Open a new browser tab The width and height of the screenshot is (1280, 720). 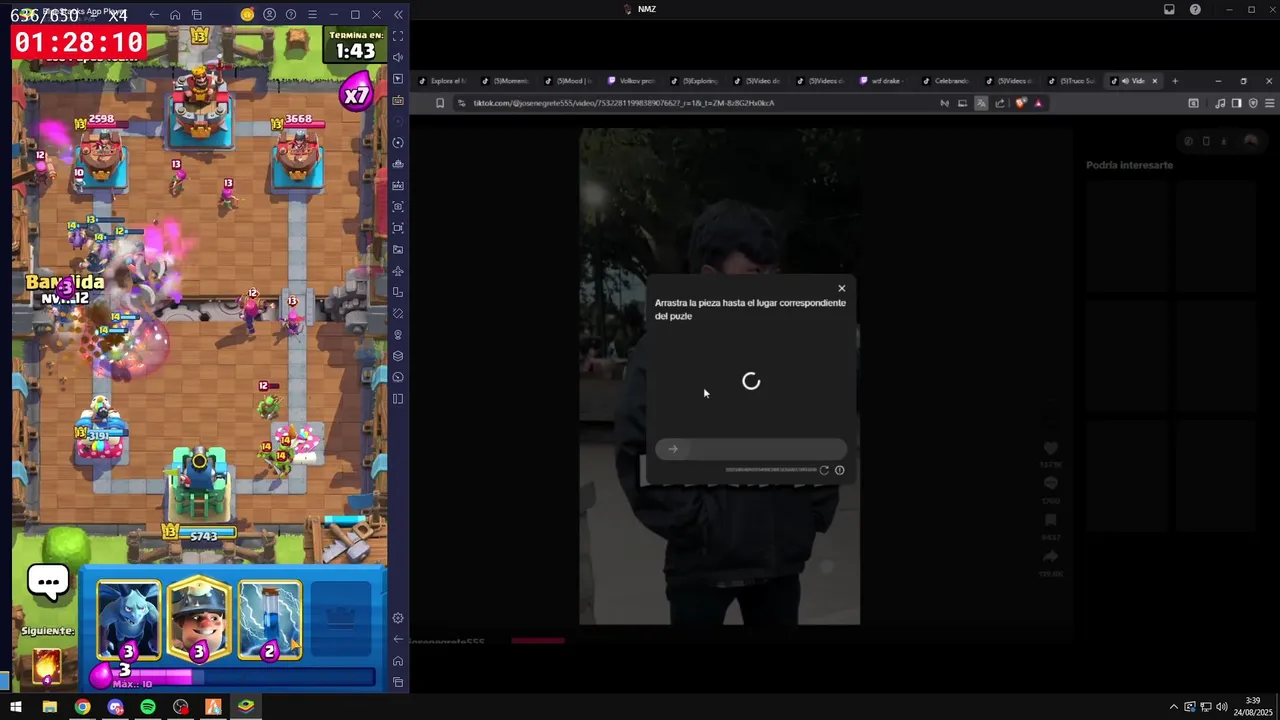click(x=1175, y=81)
